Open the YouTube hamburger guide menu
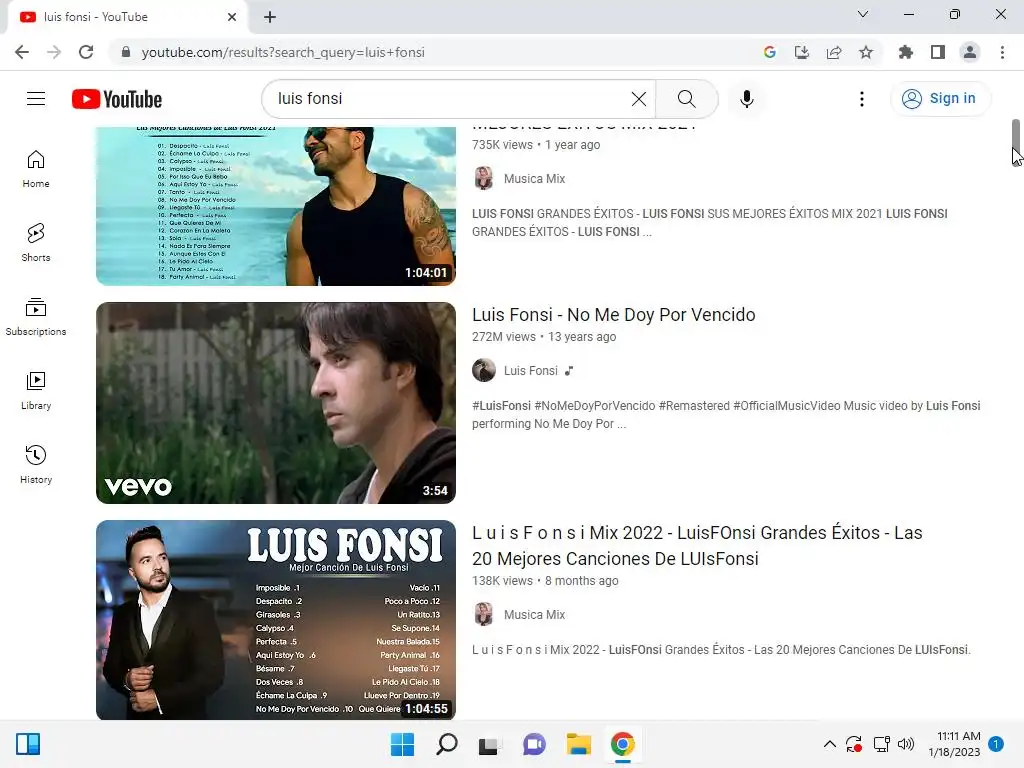Viewport: 1024px width, 768px height. point(36,99)
